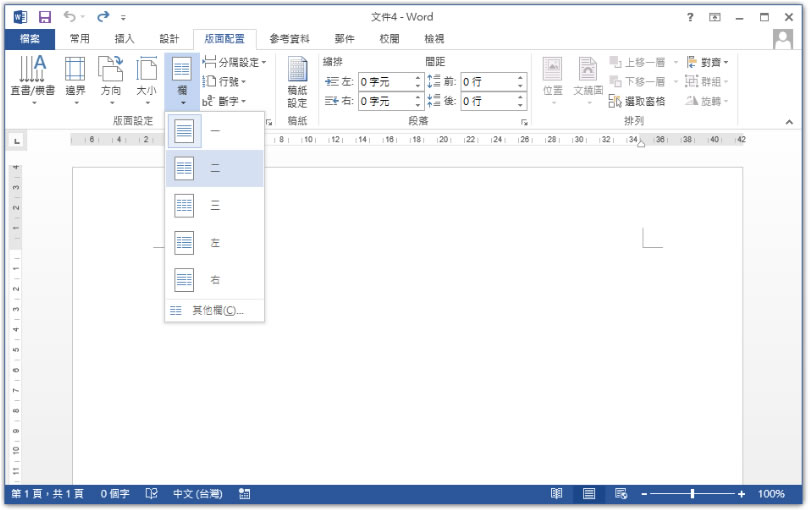The height and width of the screenshot is (510, 810).
Task: Switch to the 郵件 tab
Action: pyautogui.click(x=344, y=39)
